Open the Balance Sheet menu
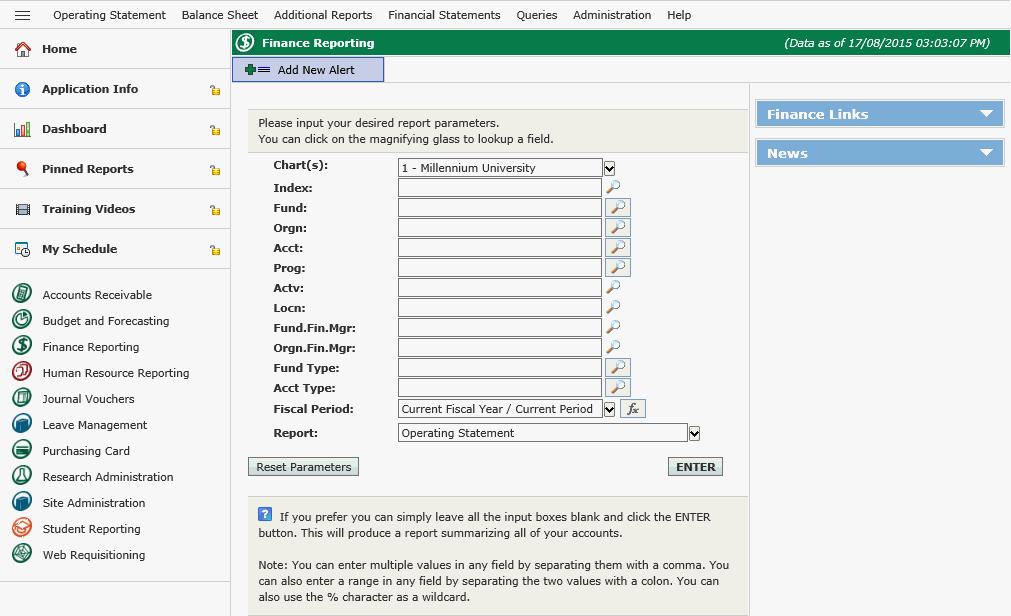The width and height of the screenshot is (1011, 616). coord(220,15)
